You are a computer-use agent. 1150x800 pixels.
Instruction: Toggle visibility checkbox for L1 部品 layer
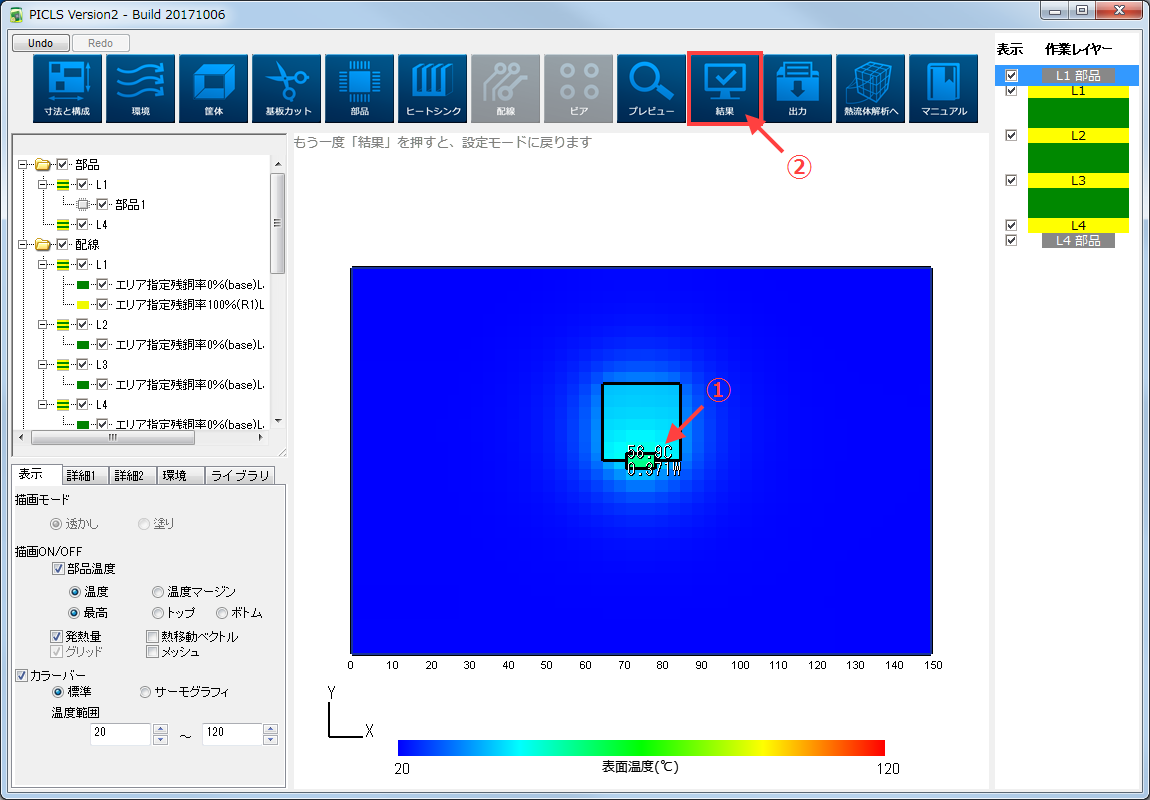tap(1011, 76)
